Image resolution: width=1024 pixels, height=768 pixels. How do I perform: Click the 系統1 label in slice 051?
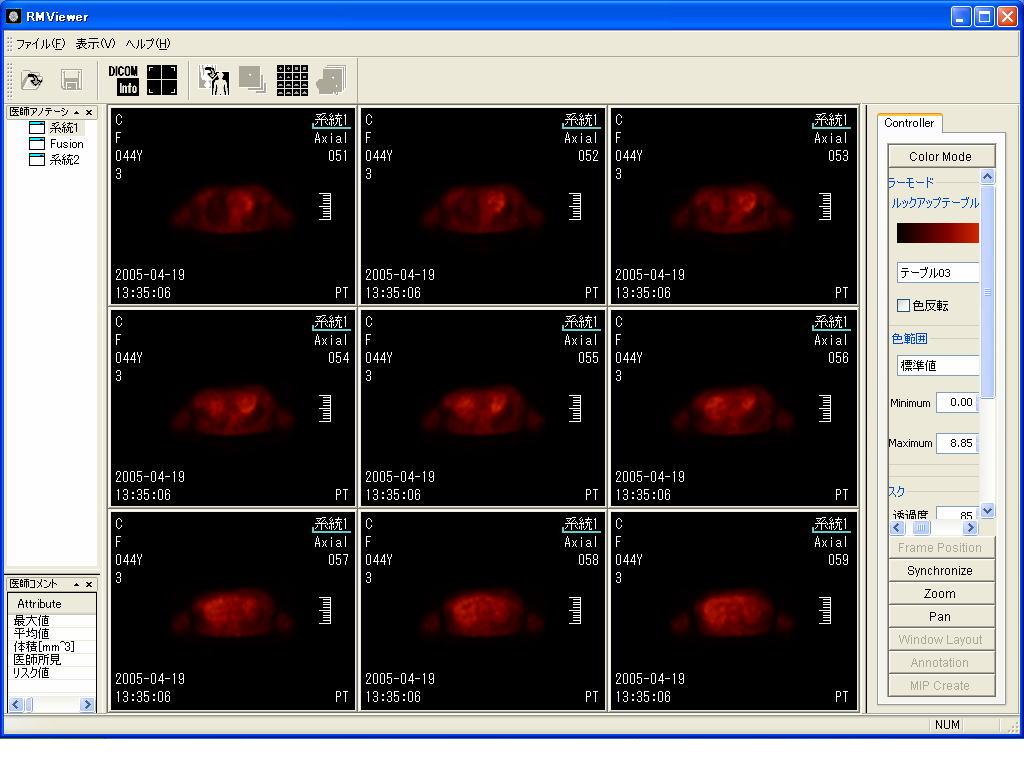(330, 120)
